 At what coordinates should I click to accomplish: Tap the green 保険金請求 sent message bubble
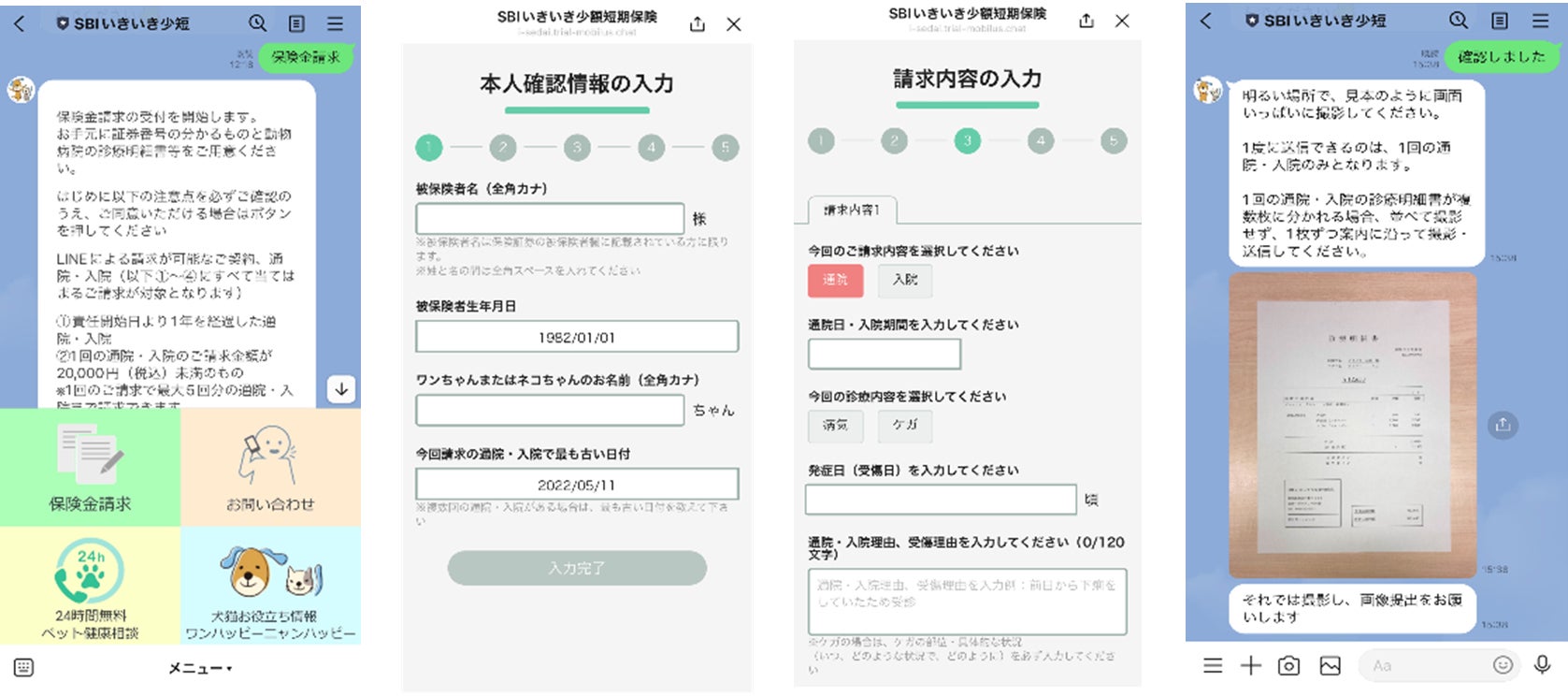coord(306,58)
